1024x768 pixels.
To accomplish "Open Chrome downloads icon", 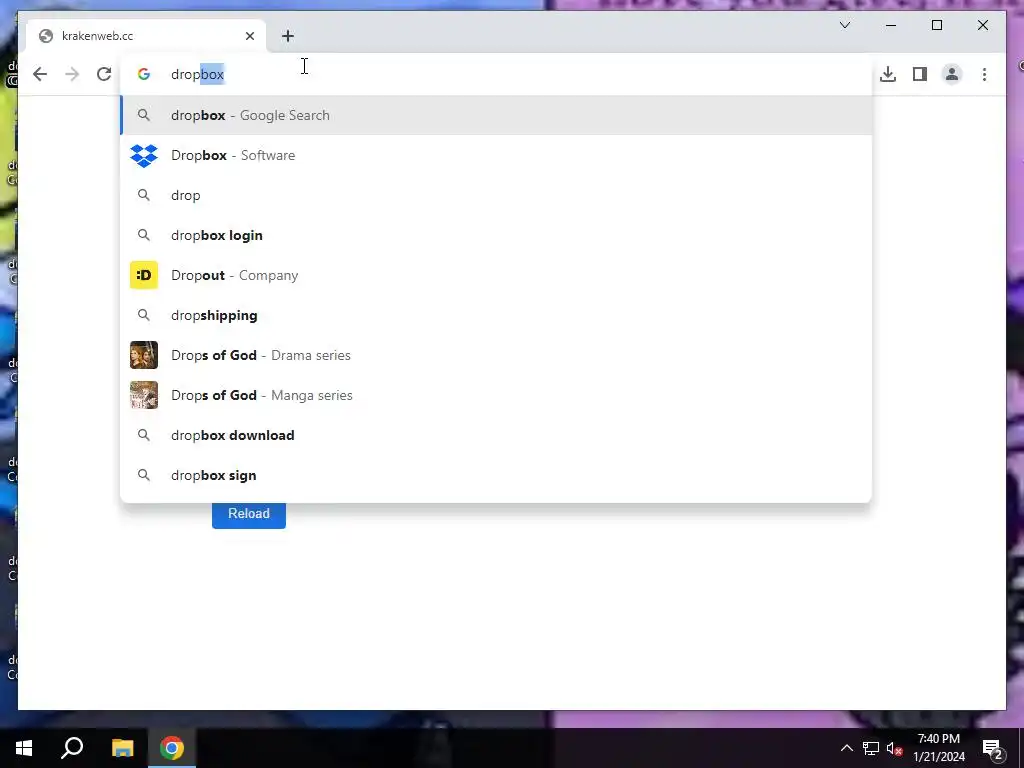I will [888, 74].
